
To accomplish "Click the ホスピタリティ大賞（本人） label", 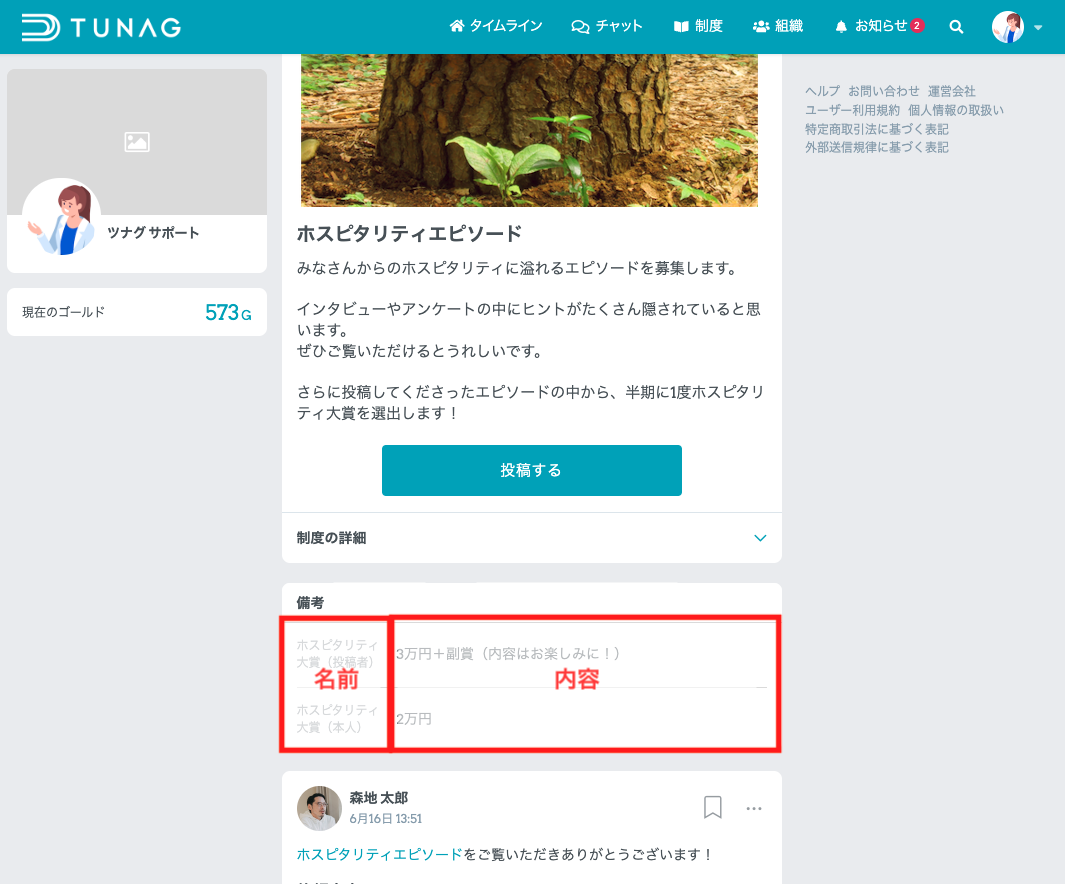I will tap(338, 718).
